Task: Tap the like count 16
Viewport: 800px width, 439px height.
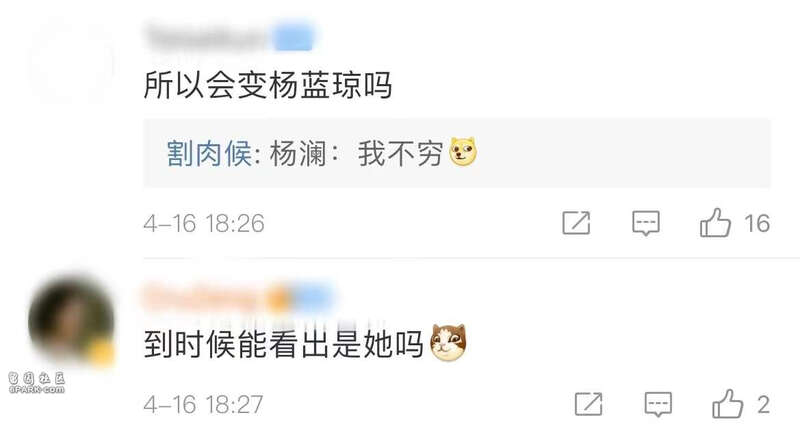Action: pyautogui.click(x=757, y=223)
